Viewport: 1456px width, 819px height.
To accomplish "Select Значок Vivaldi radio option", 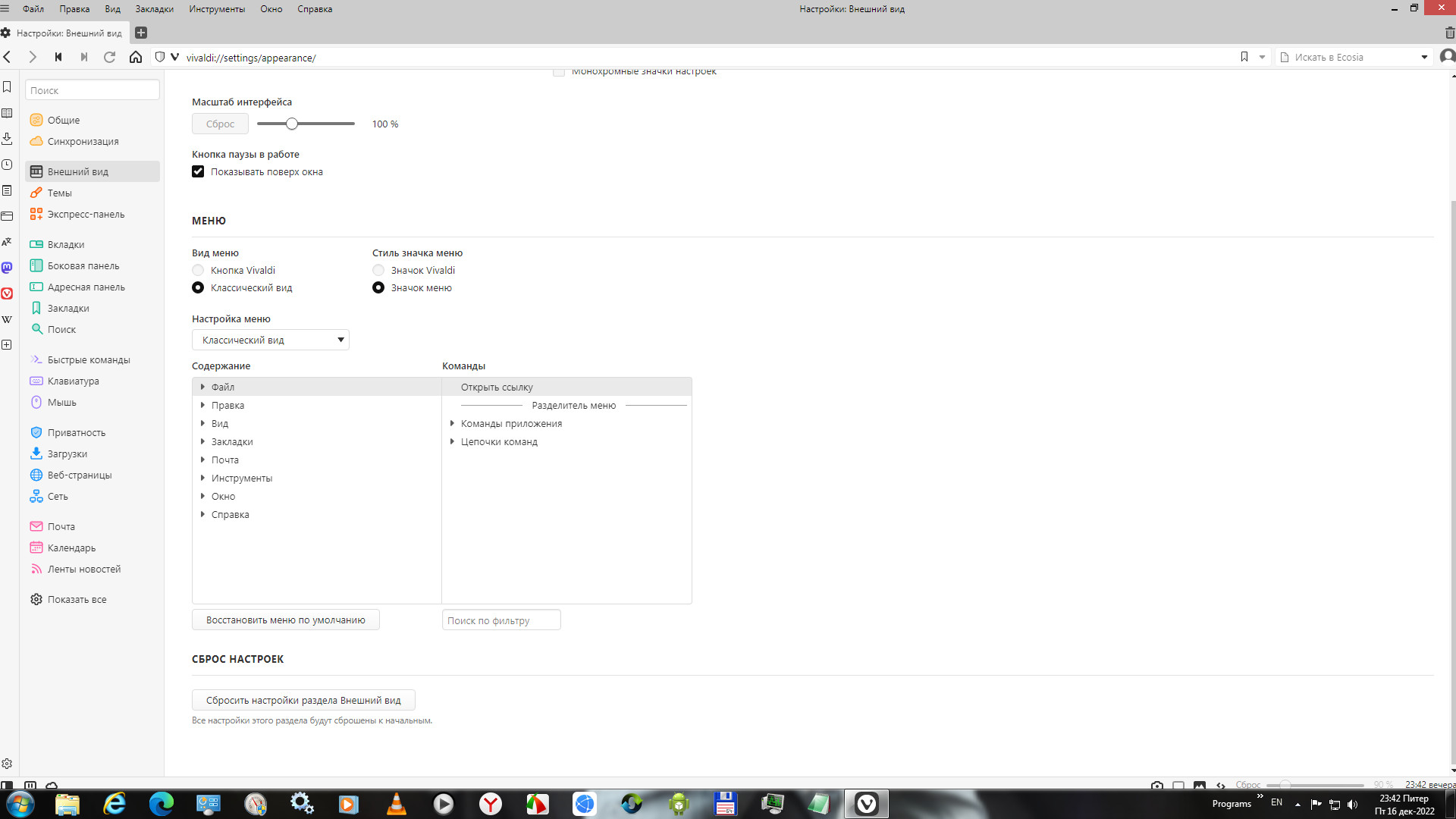I will [x=378, y=270].
